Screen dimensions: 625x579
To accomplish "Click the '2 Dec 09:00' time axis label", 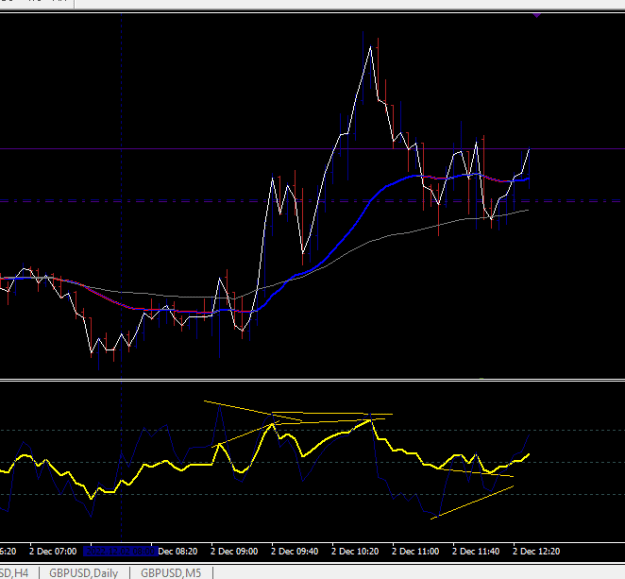I will pos(234,552).
